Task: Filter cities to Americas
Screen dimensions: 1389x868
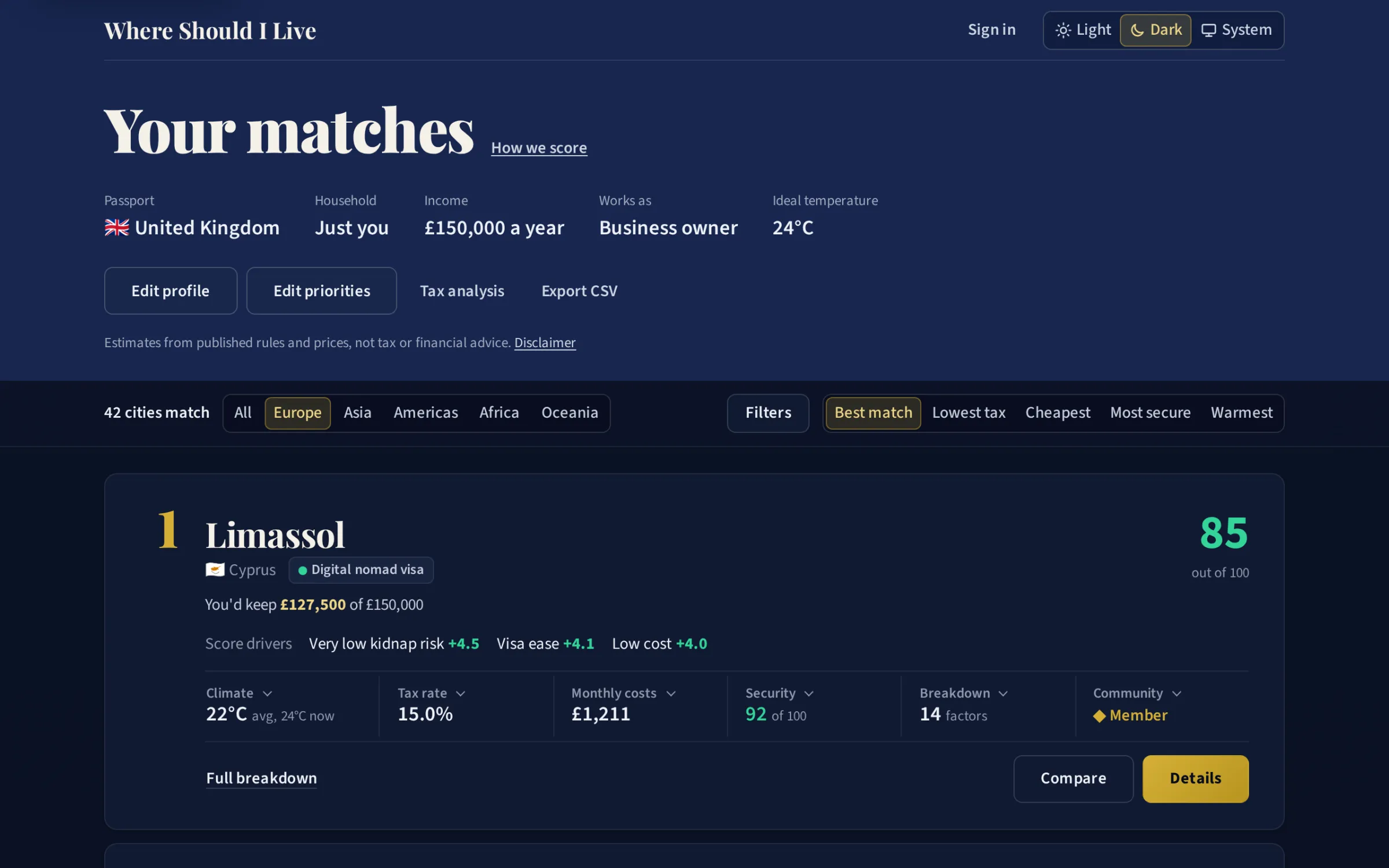Action: point(426,413)
